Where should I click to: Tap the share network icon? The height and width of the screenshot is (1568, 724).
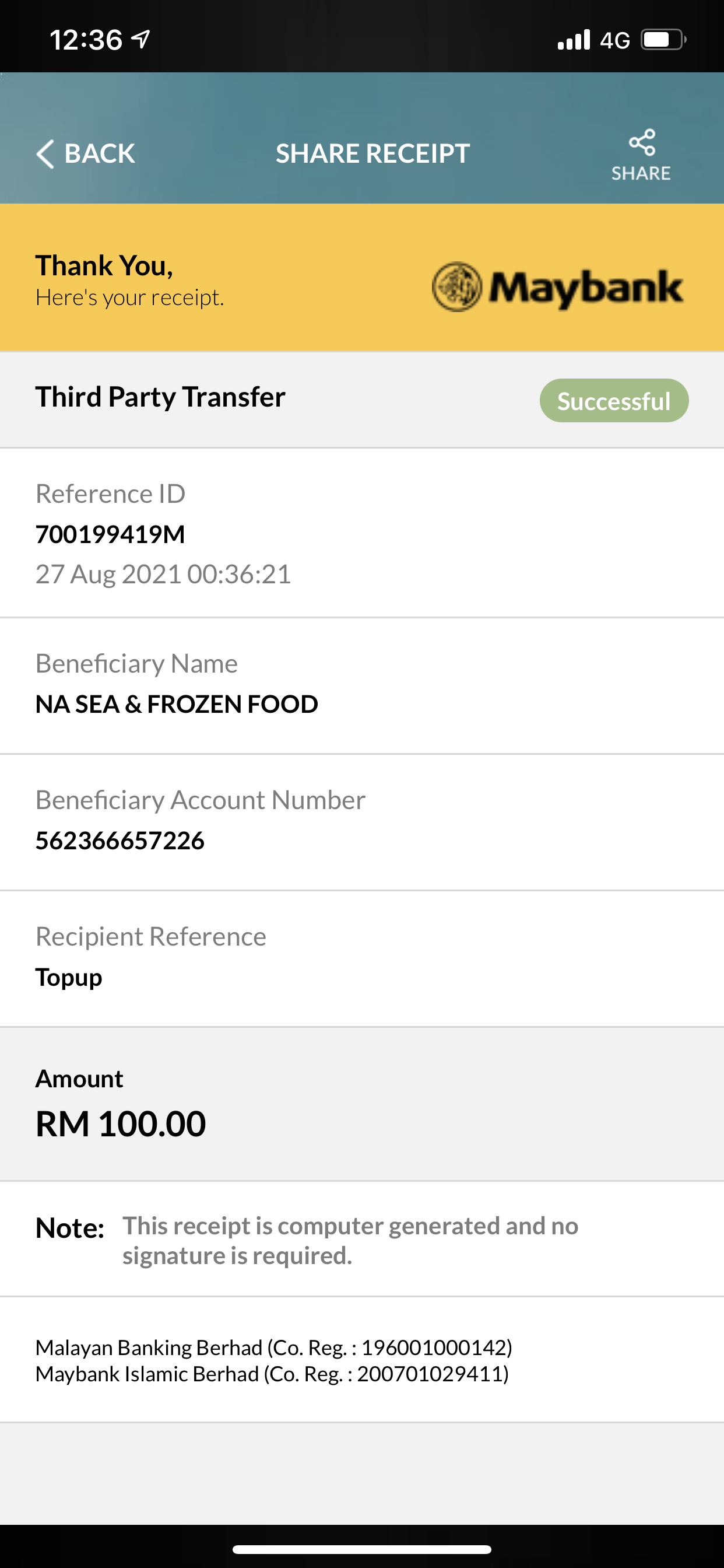point(642,143)
